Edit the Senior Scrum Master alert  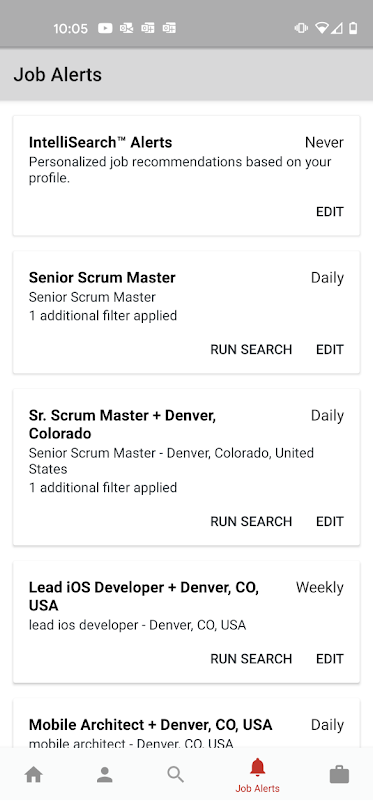(330, 349)
